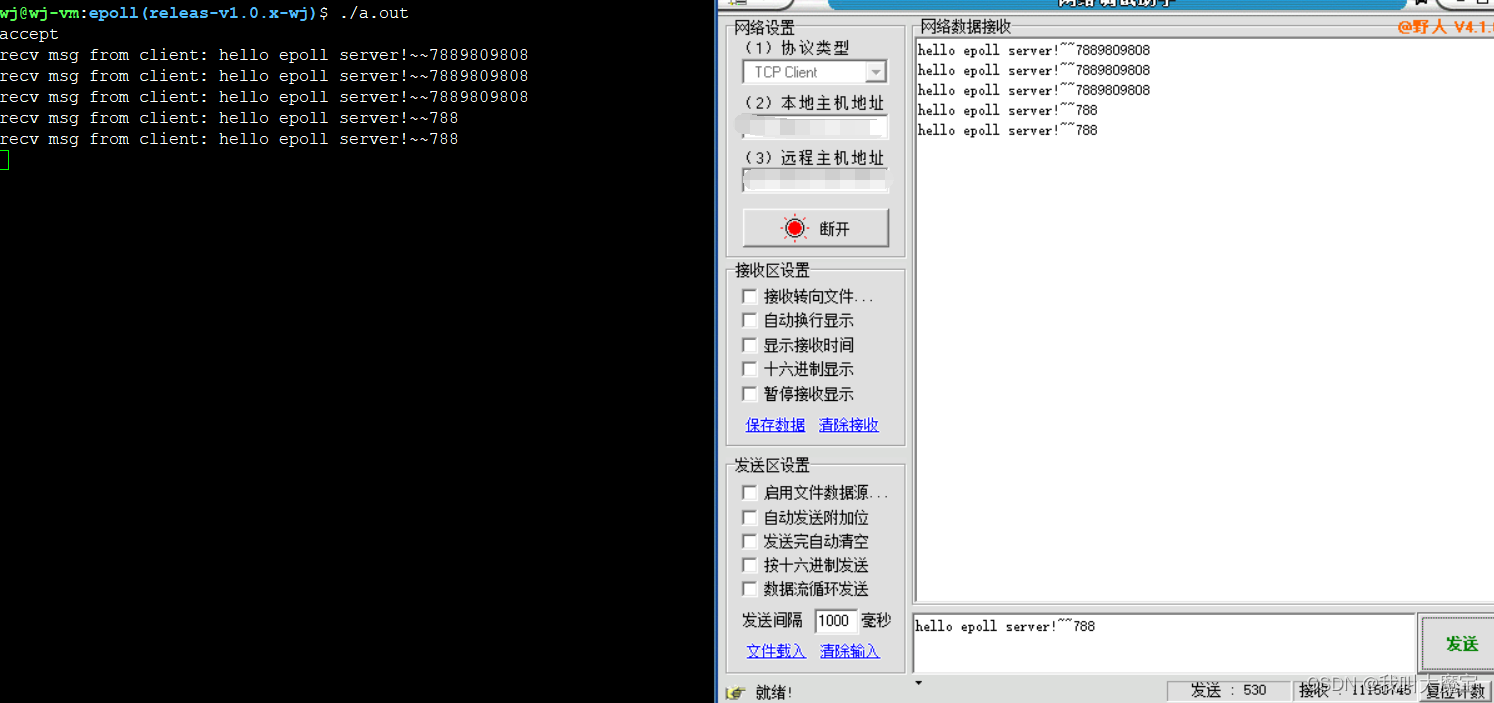Enable the 接收转向文件 checkbox
The width and height of the screenshot is (1494, 703).
750,296
